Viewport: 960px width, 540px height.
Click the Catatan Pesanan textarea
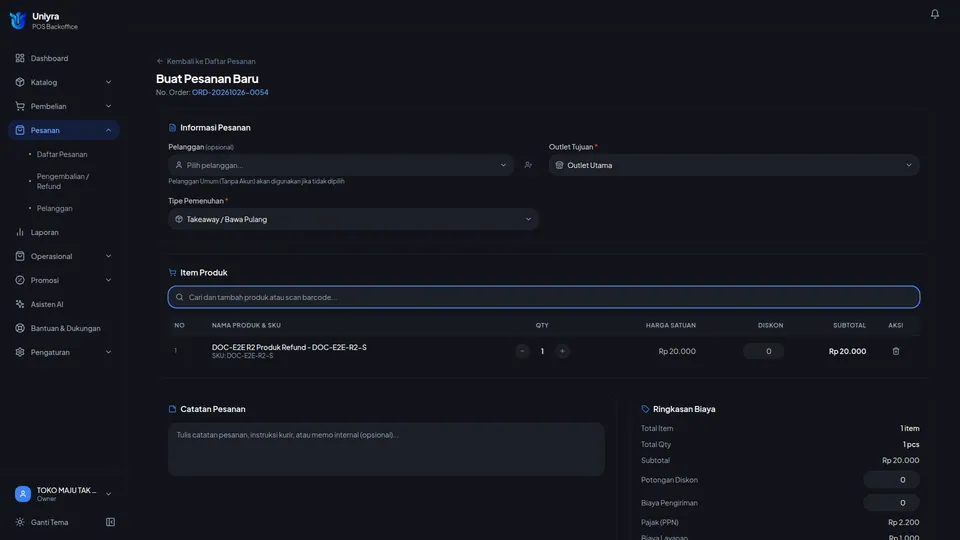click(x=386, y=449)
